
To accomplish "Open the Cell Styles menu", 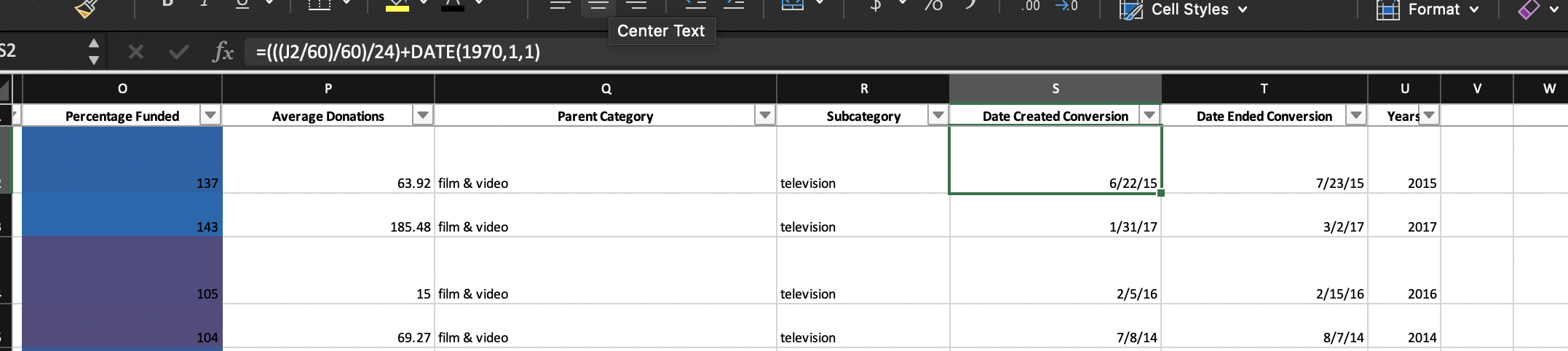I will (1184, 9).
